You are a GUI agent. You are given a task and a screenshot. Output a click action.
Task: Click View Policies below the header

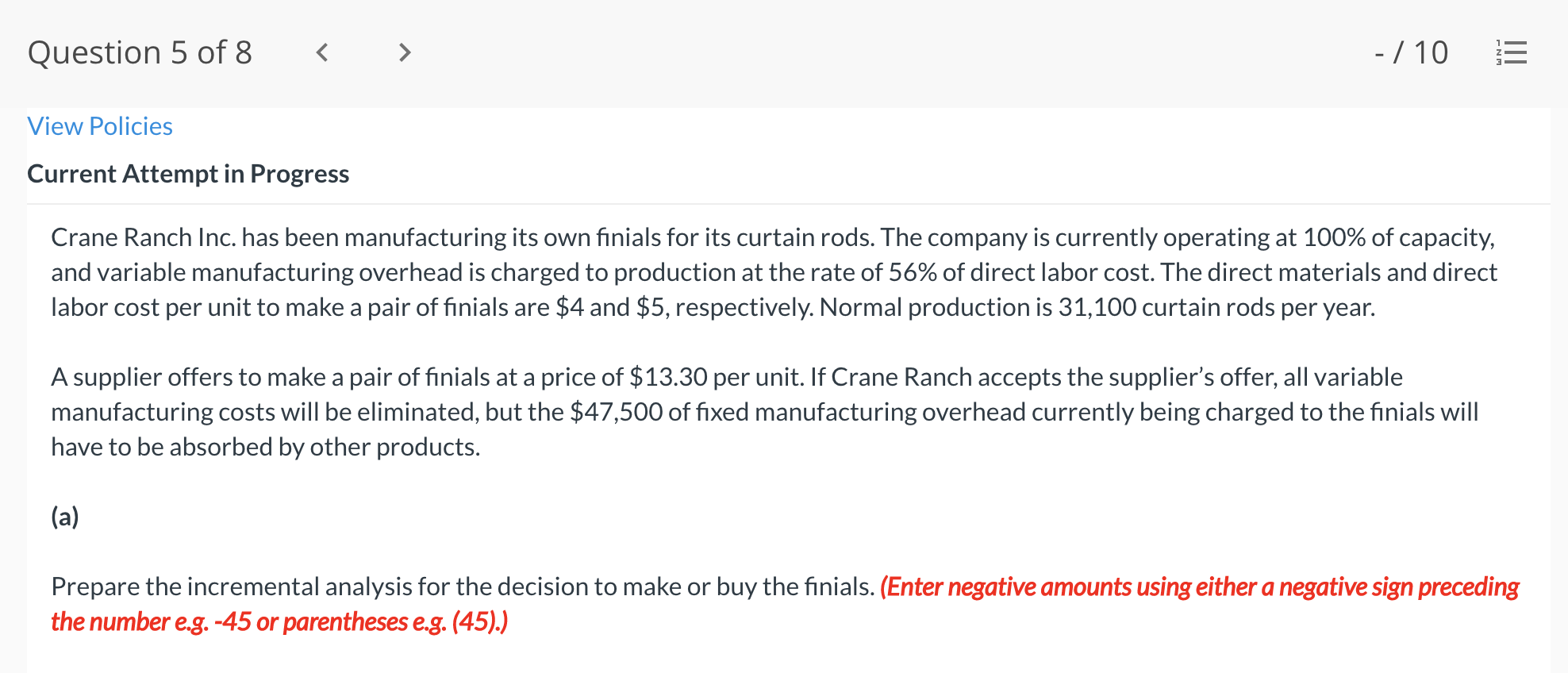coord(99,125)
